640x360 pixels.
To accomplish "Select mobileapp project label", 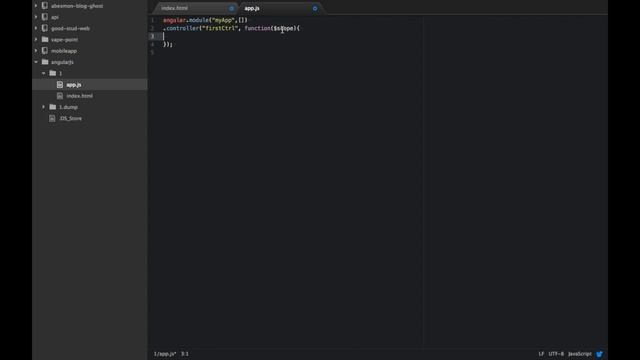I will (x=64, y=51).
